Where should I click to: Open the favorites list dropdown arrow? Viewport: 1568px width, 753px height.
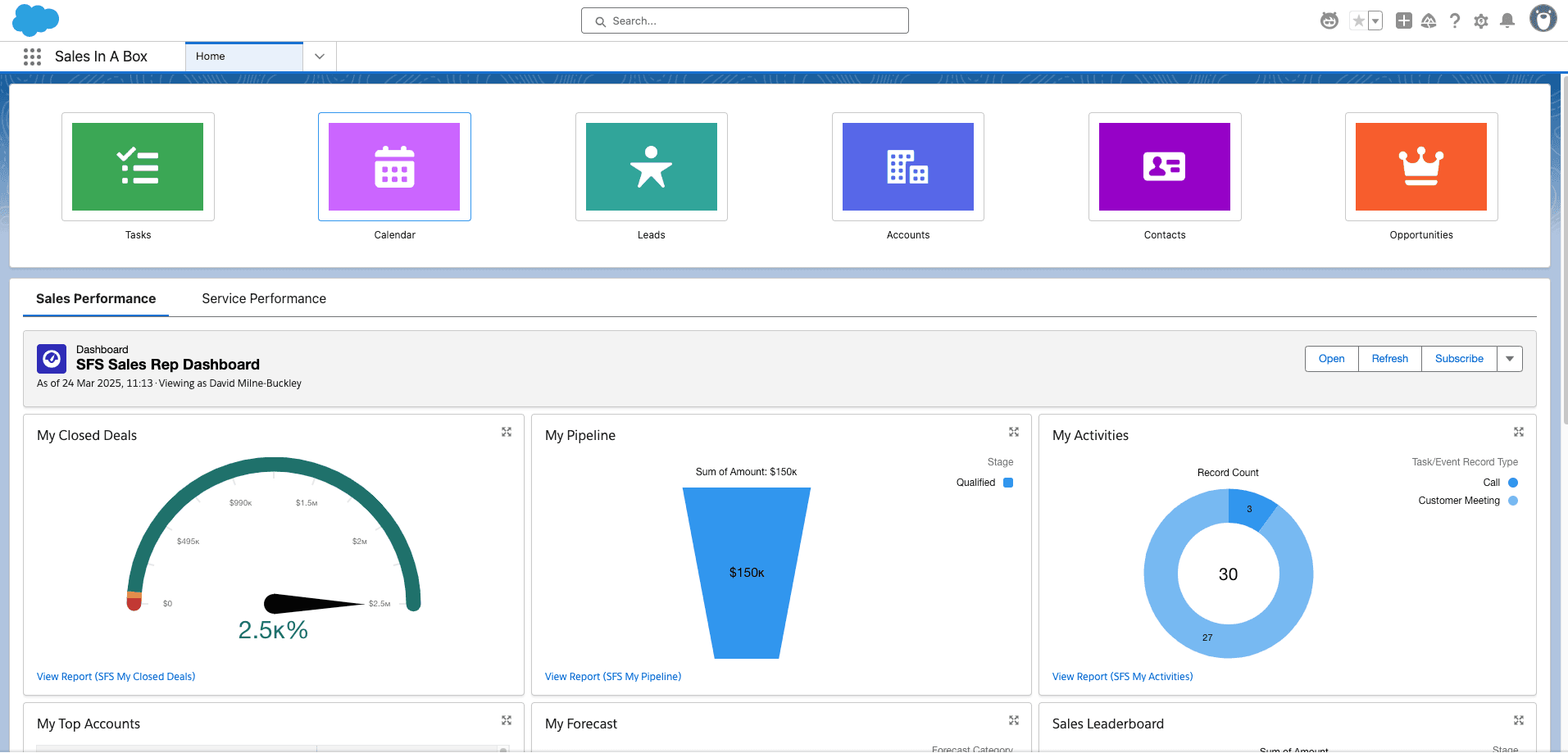pos(1375,20)
